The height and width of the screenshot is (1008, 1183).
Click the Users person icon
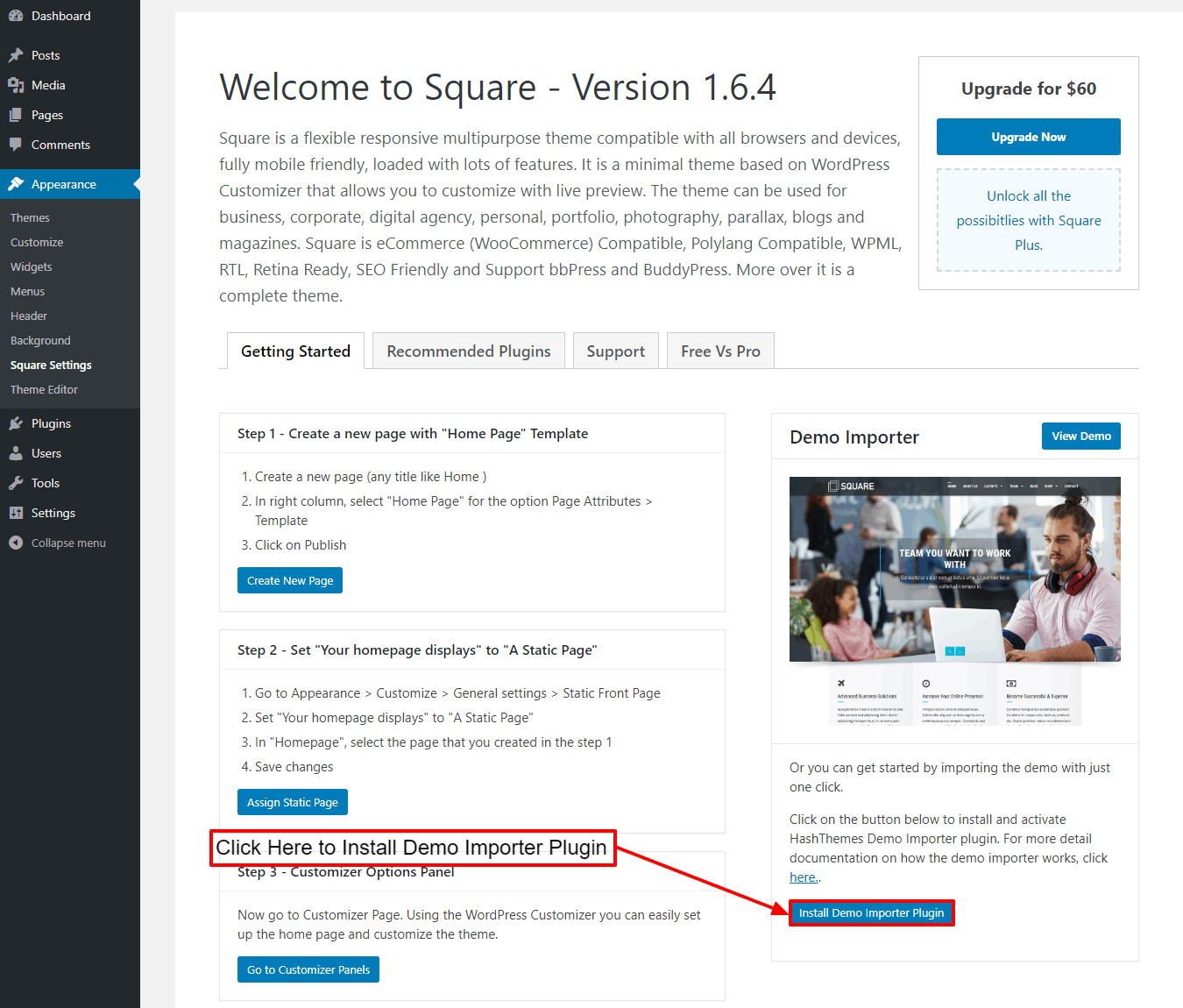point(16,453)
